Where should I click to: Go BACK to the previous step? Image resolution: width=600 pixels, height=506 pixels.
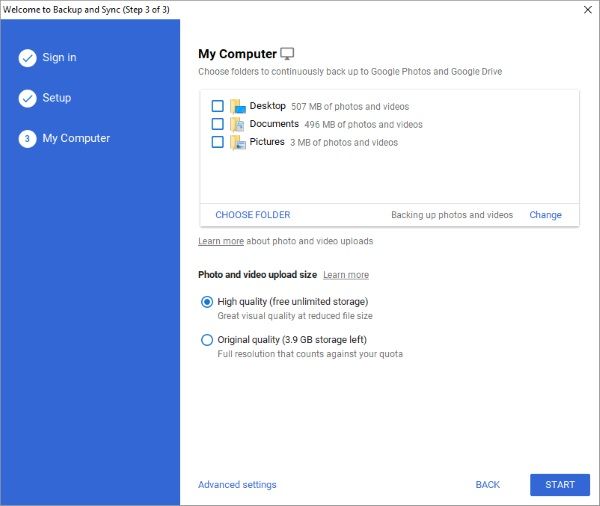click(x=488, y=485)
